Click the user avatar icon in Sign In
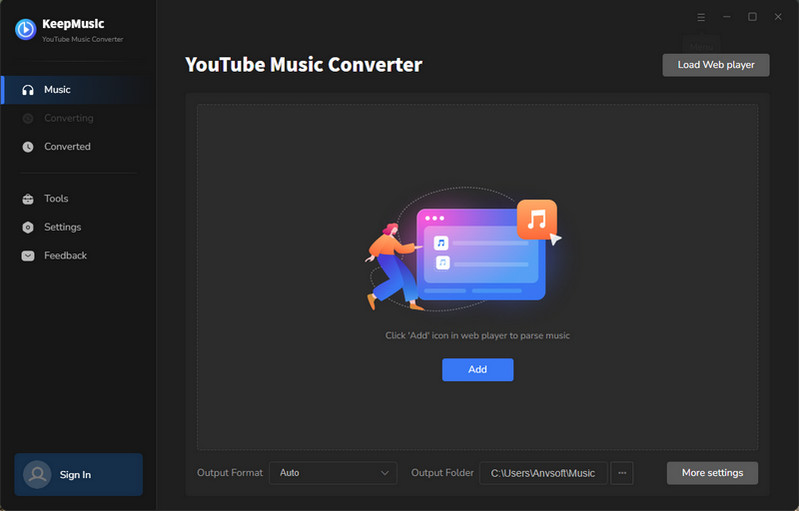 37,475
